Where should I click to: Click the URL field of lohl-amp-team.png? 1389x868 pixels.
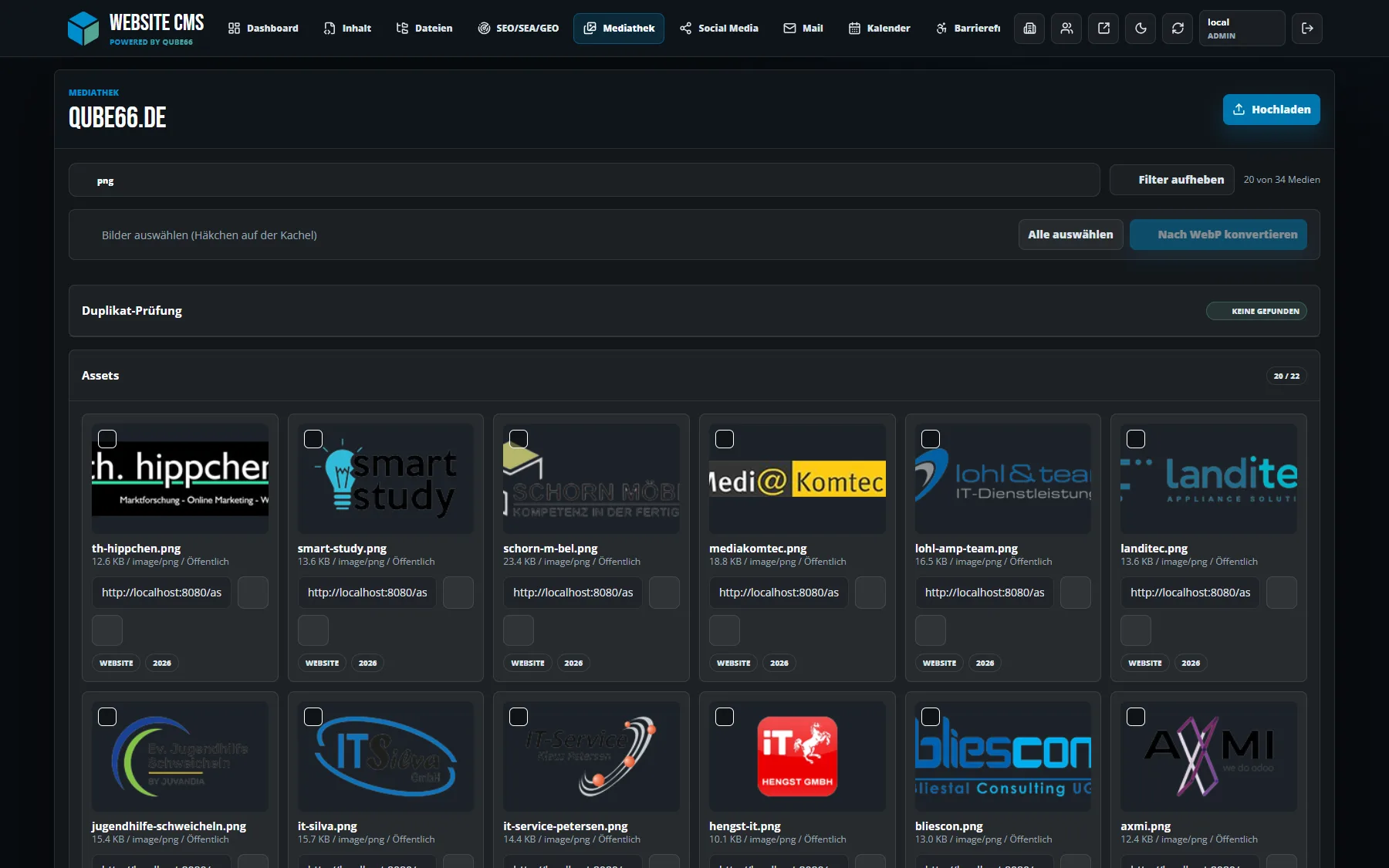pos(985,593)
